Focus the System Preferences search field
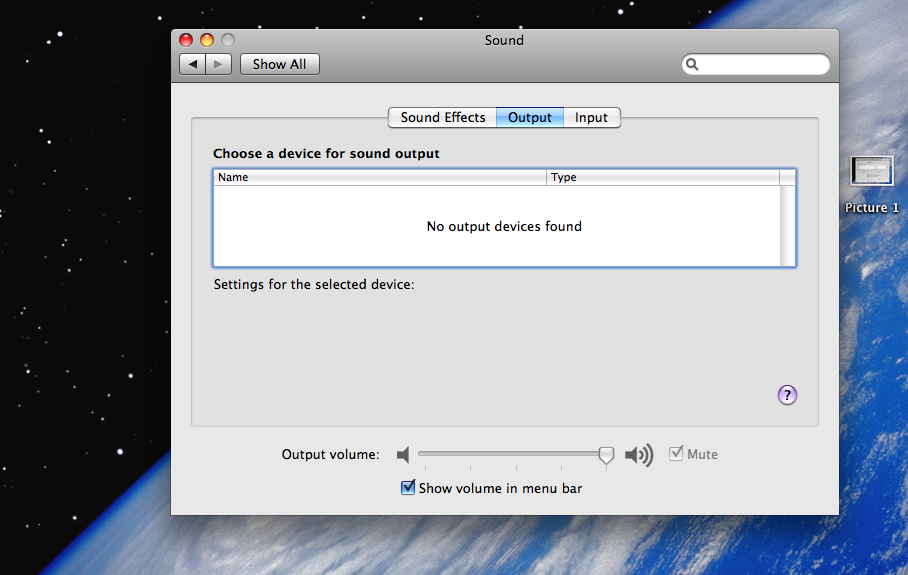Image resolution: width=908 pixels, height=575 pixels. point(756,64)
